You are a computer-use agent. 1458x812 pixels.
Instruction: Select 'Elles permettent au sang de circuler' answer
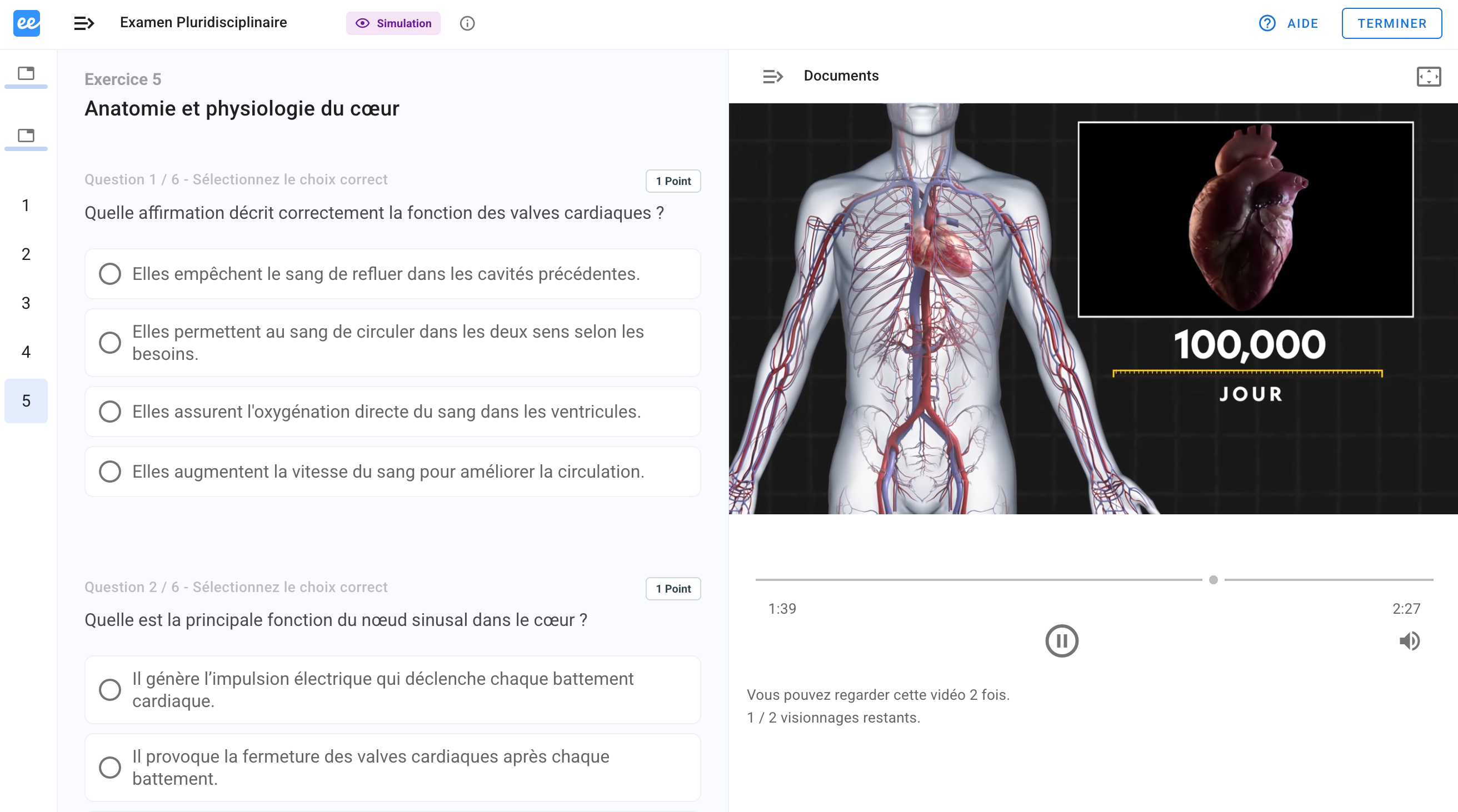pyautogui.click(x=392, y=342)
